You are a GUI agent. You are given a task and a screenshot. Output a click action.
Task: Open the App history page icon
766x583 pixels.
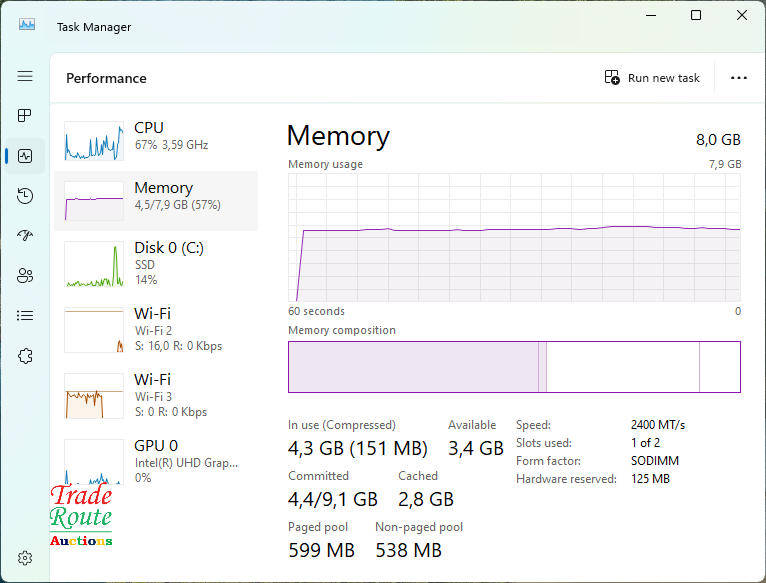25,196
